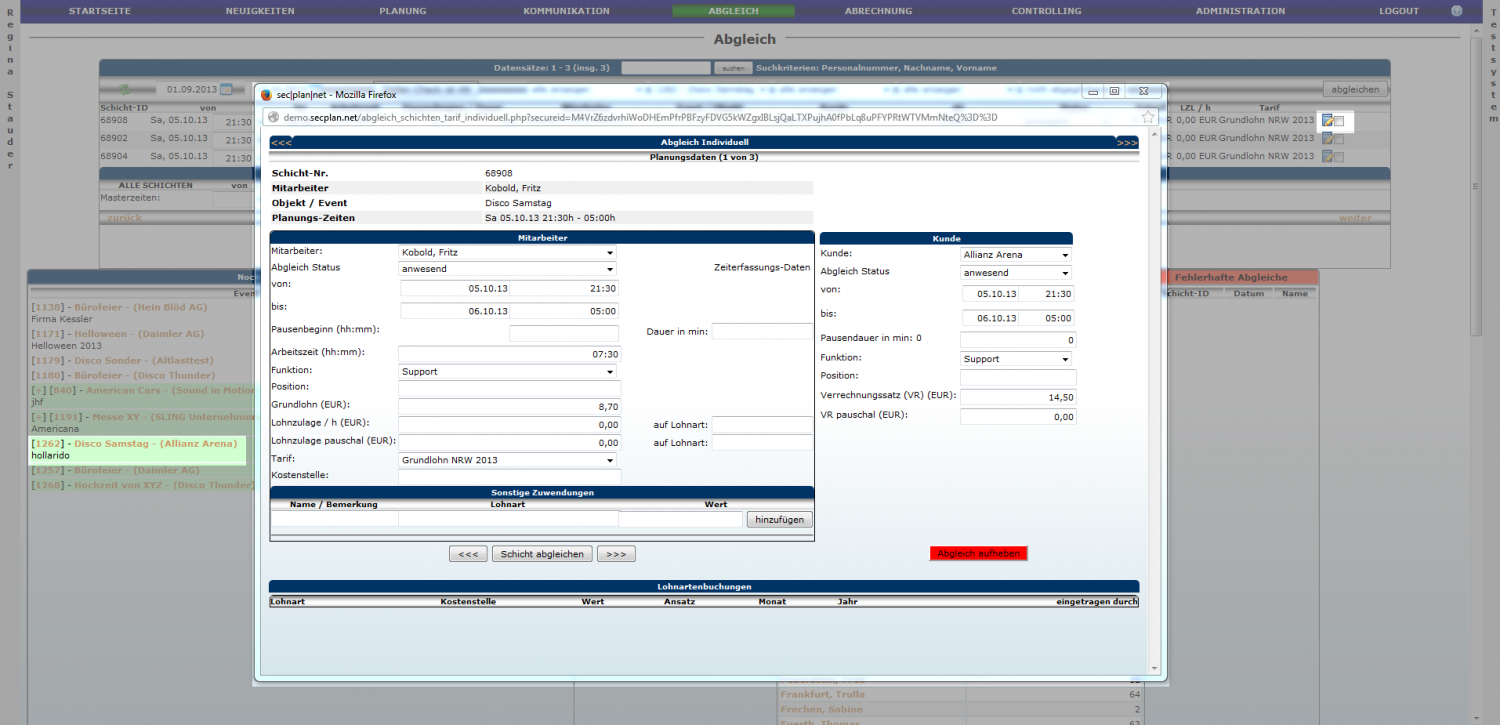Click the edit icon for shift 68902 row
Screen dimensions: 1500x725
pyautogui.click(x=1327, y=139)
